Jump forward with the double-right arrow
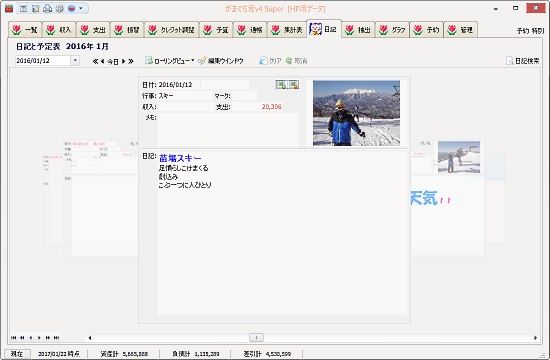 pyautogui.click(x=131, y=61)
